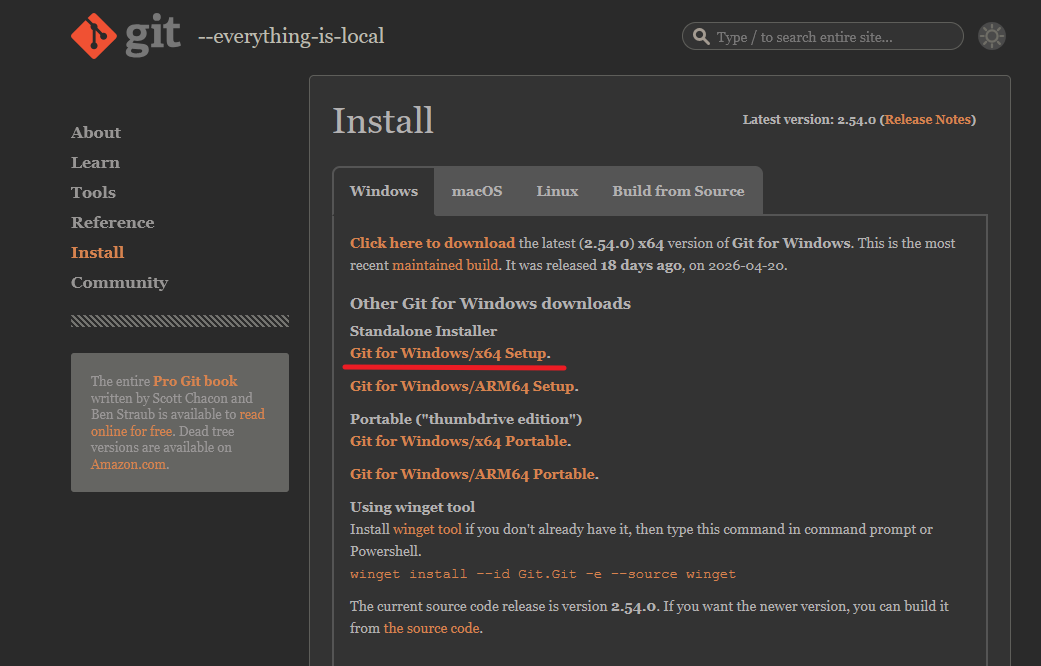Click the 'Install' page heading
This screenshot has width=1041, height=666.
383,121
